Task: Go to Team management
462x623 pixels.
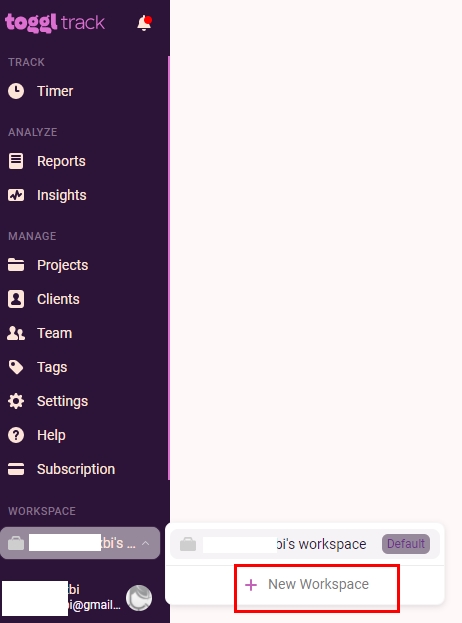Action: 55,333
